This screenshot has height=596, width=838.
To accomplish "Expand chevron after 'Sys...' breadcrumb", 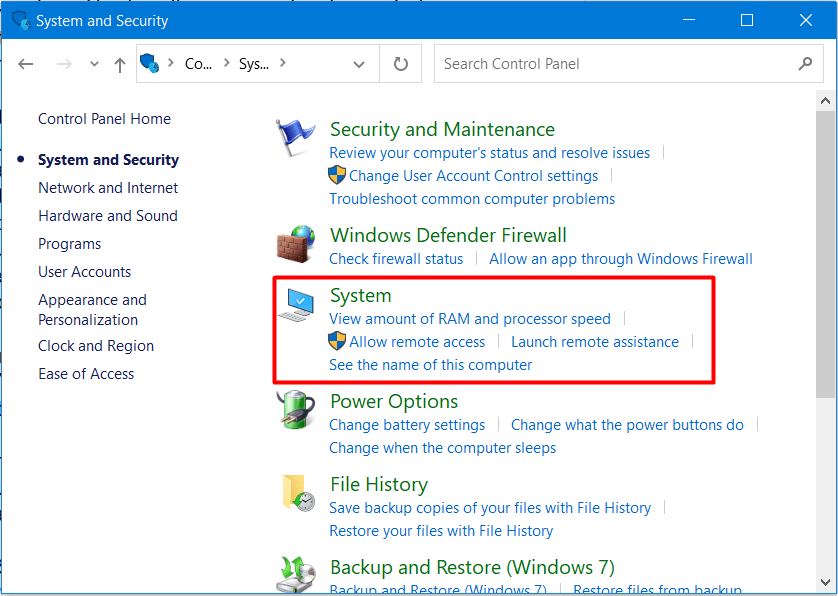I will coord(283,63).
